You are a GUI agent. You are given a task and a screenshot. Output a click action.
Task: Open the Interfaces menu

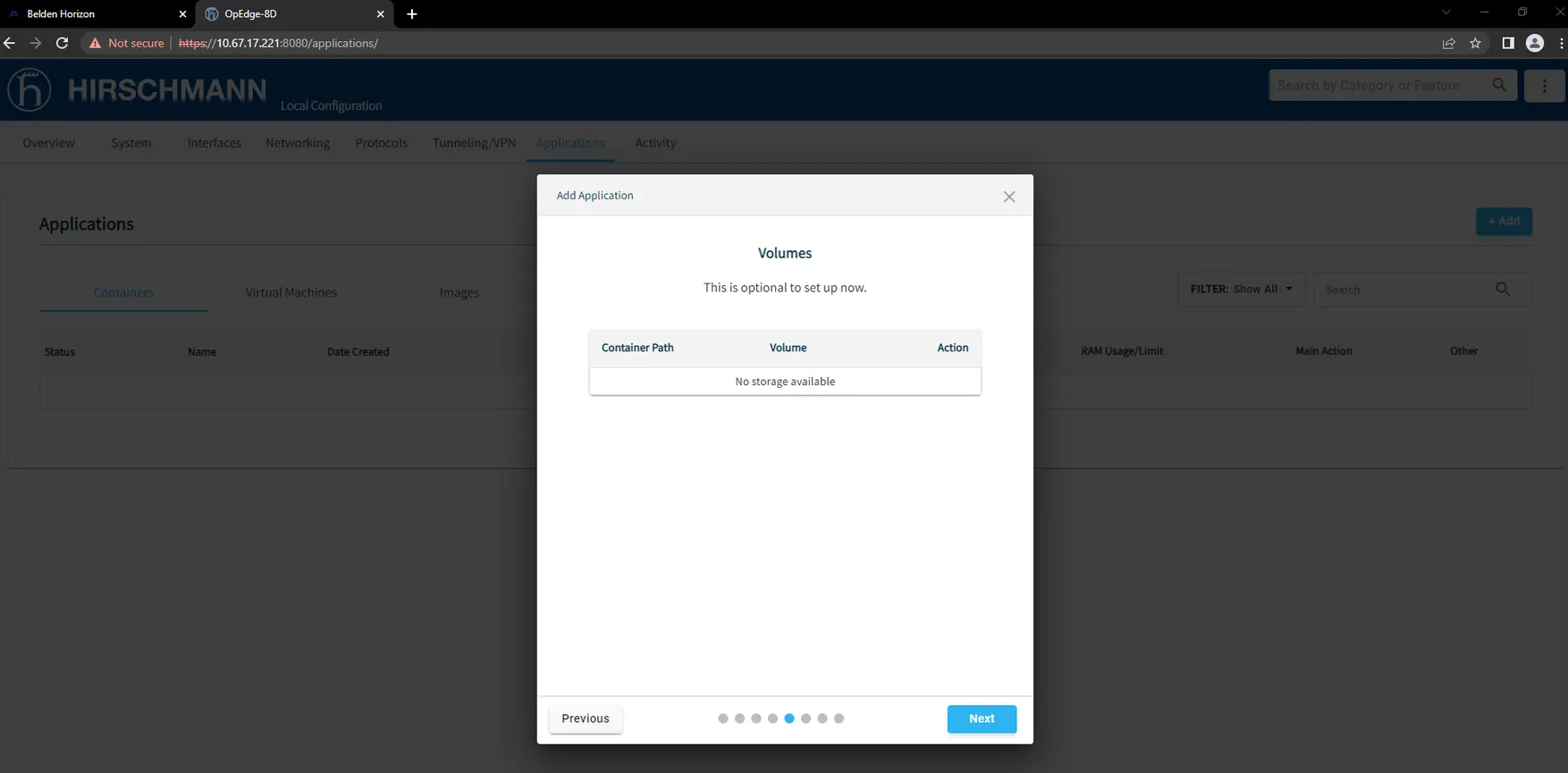pyautogui.click(x=215, y=143)
